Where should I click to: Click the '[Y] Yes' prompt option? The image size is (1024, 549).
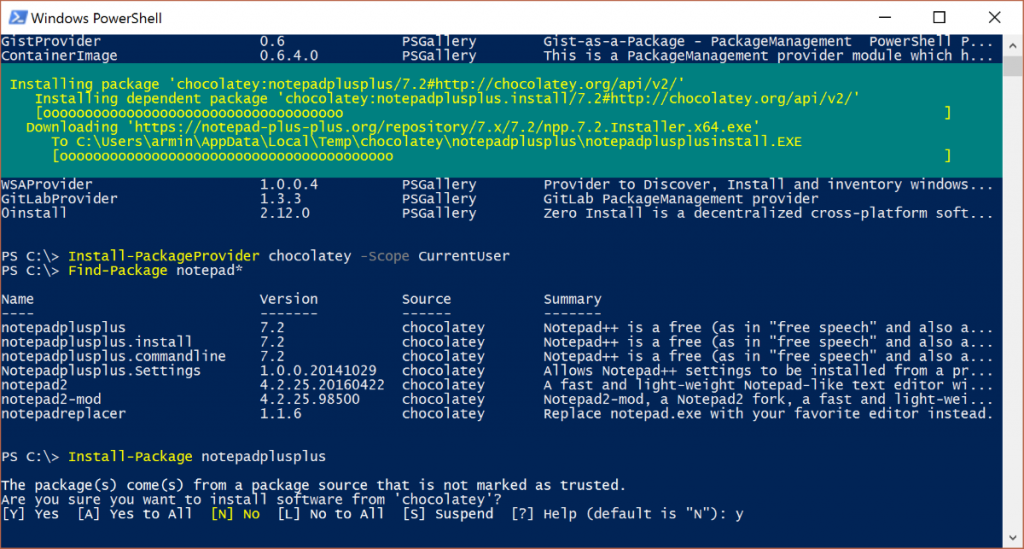(x=30, y=514)
